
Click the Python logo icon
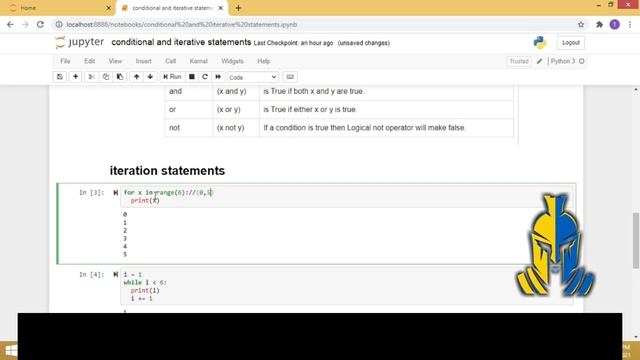[x=540, y=42]
